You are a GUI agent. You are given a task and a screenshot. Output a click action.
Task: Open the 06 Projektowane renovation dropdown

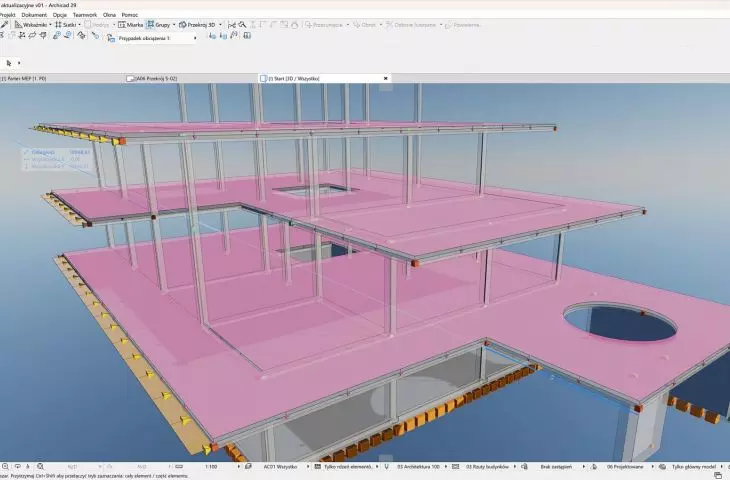(x=629, y=466)
